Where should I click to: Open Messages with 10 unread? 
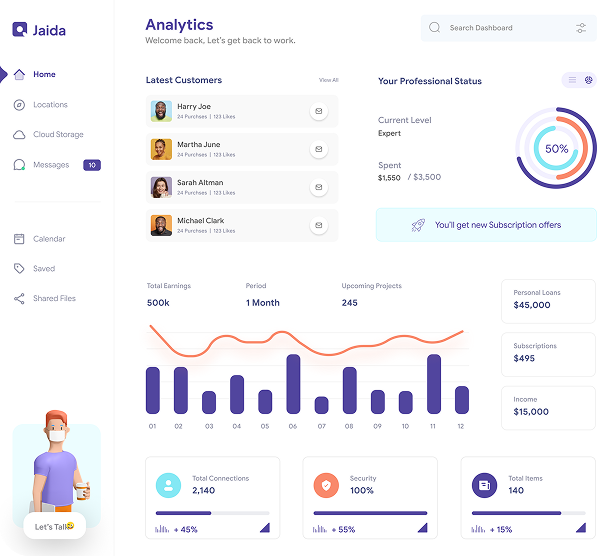(51, 165)
